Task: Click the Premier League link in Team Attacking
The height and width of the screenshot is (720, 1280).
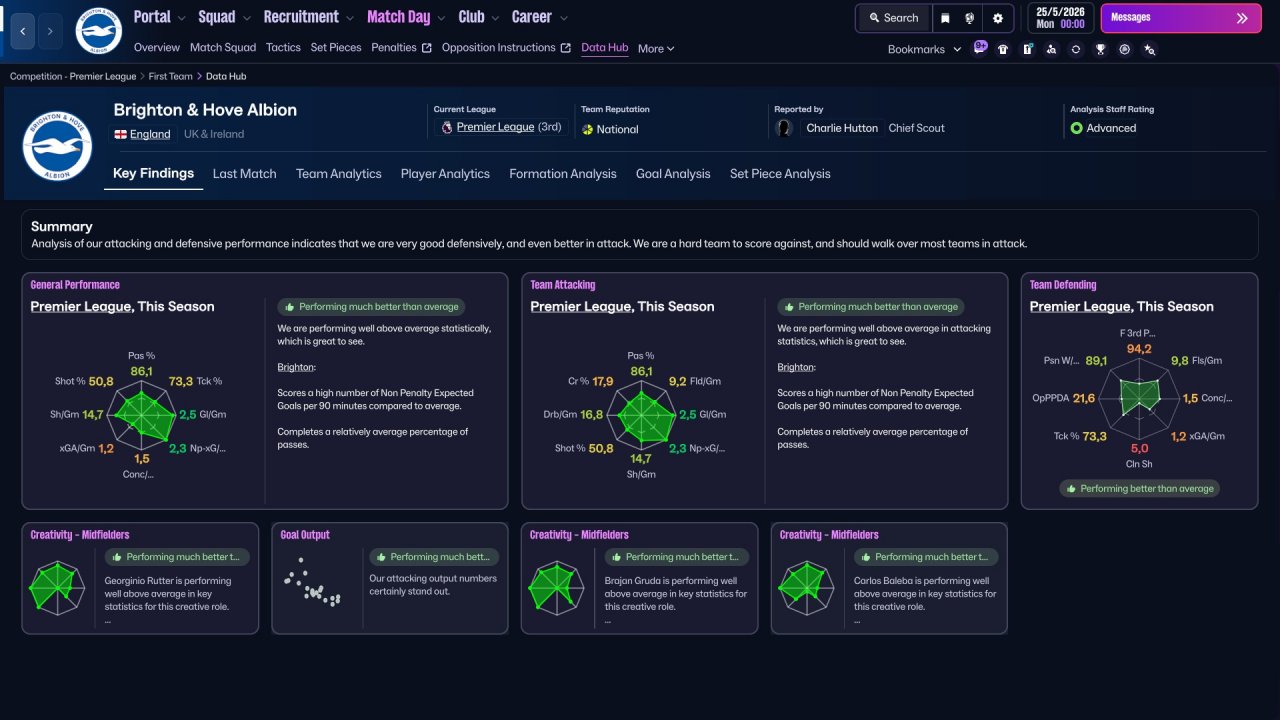Action: coord(581,307)
